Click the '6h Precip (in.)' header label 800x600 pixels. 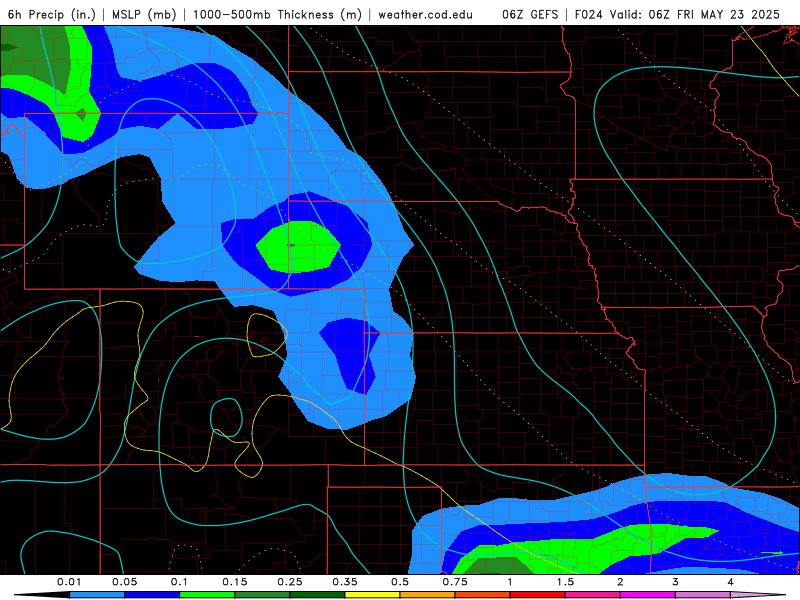pos(52,14)
